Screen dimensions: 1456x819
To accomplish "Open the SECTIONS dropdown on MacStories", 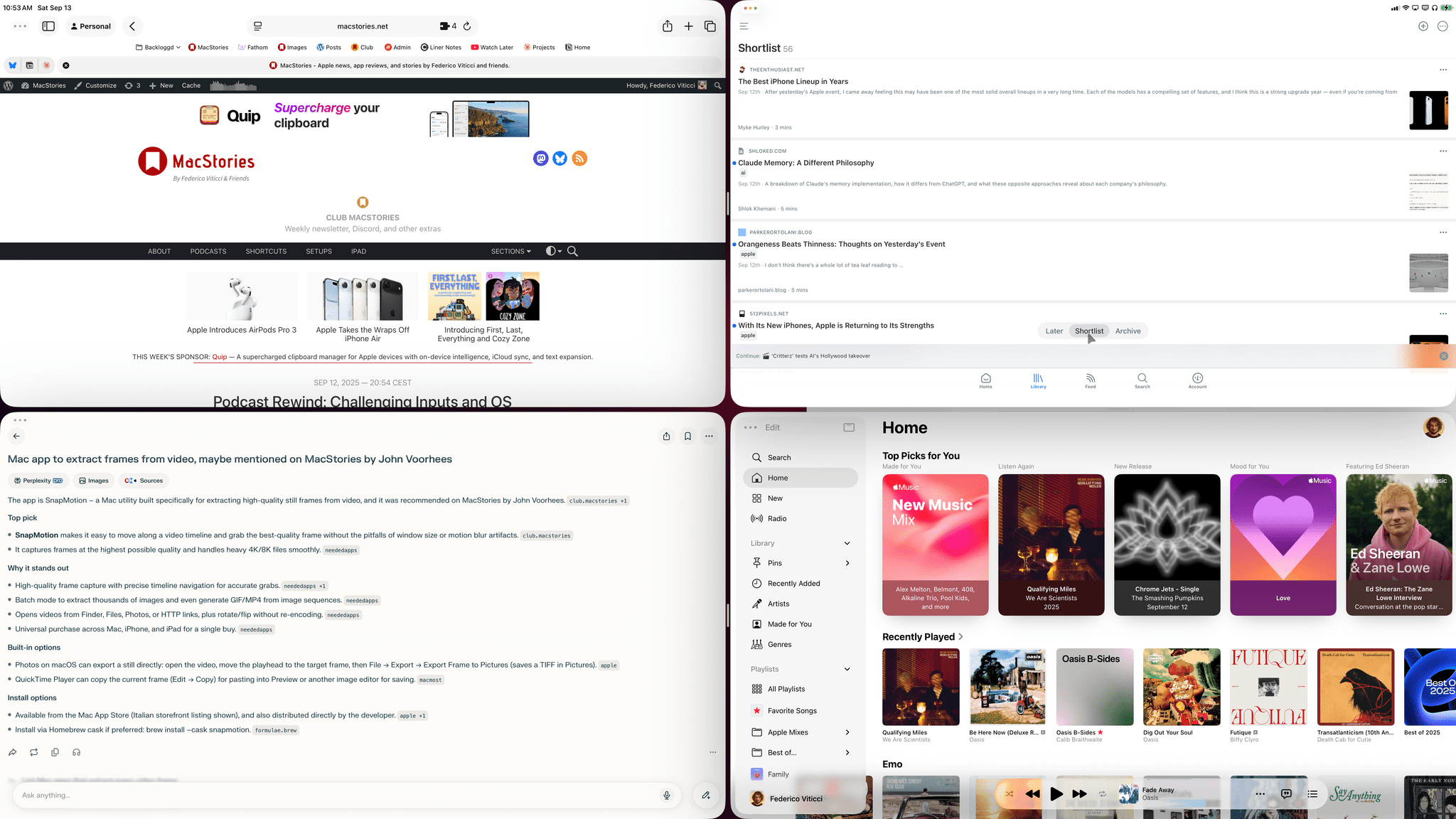I will tap(510, 251).
